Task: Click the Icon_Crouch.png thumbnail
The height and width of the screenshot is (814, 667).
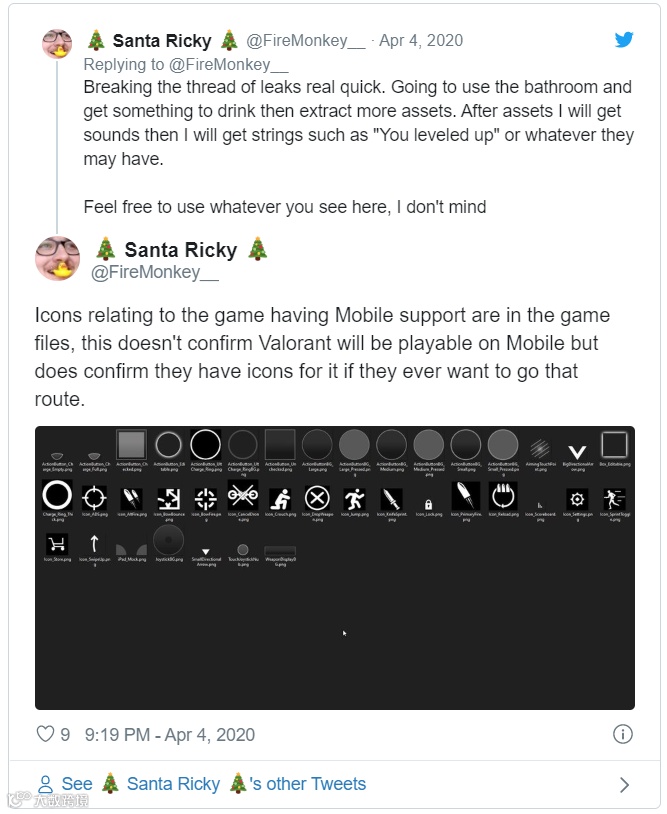Action: point(281,498)
